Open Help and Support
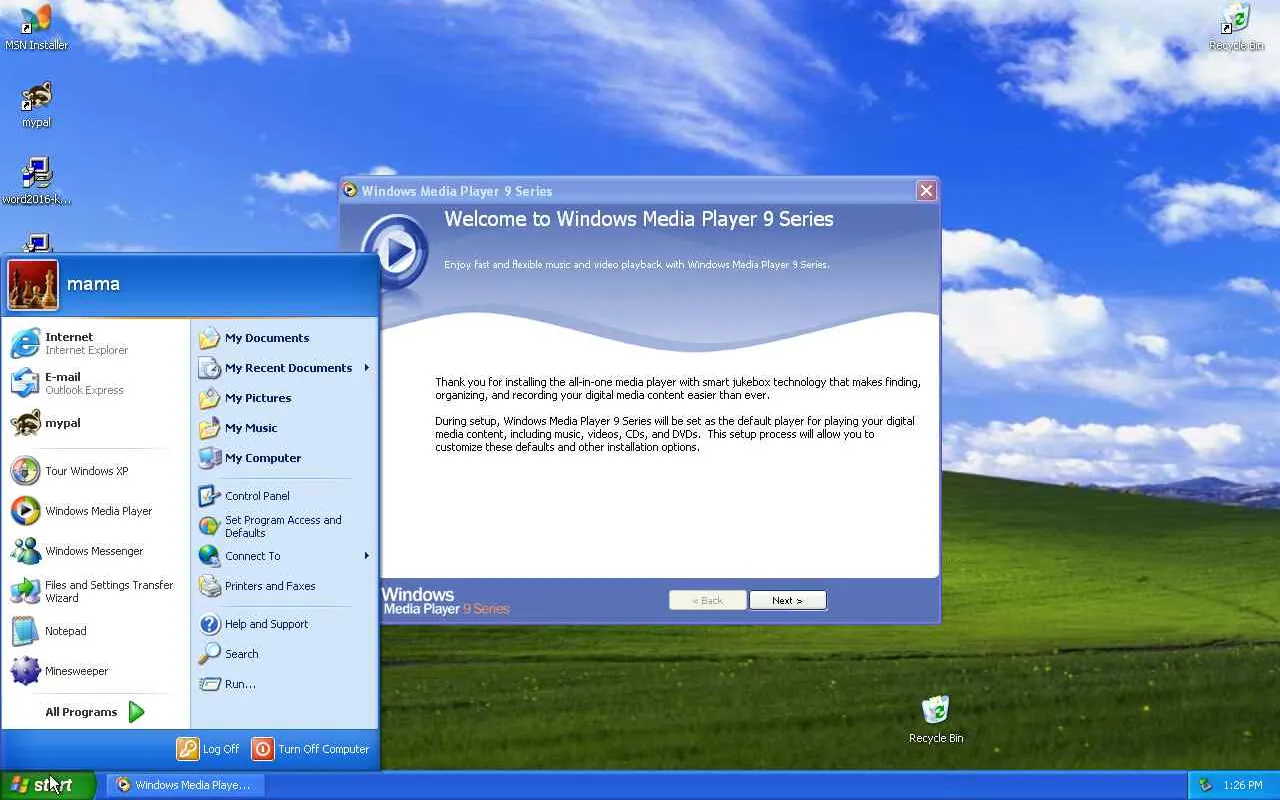The height and width of the screenshot is (800, 1280). [x=284, y=624]
